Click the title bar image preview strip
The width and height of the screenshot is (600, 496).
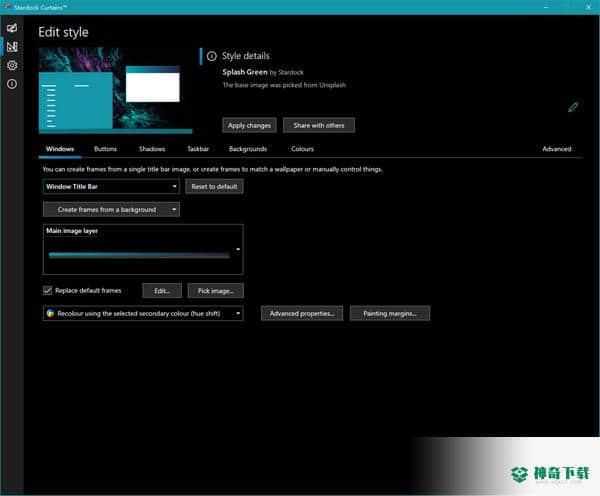139,255
